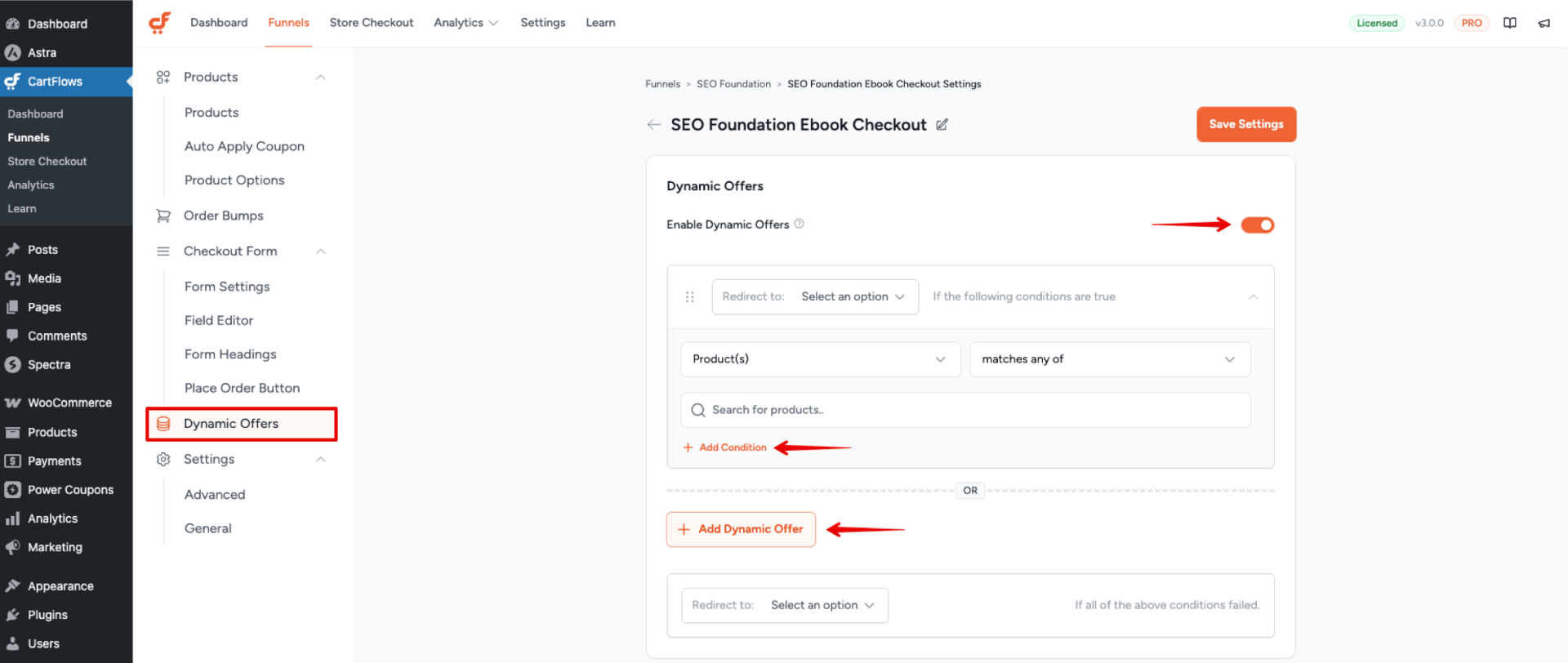The height and width of the screenshot is (663, 1568).
Task: Click the Licensed status badge
Action: pos(1377,23)
